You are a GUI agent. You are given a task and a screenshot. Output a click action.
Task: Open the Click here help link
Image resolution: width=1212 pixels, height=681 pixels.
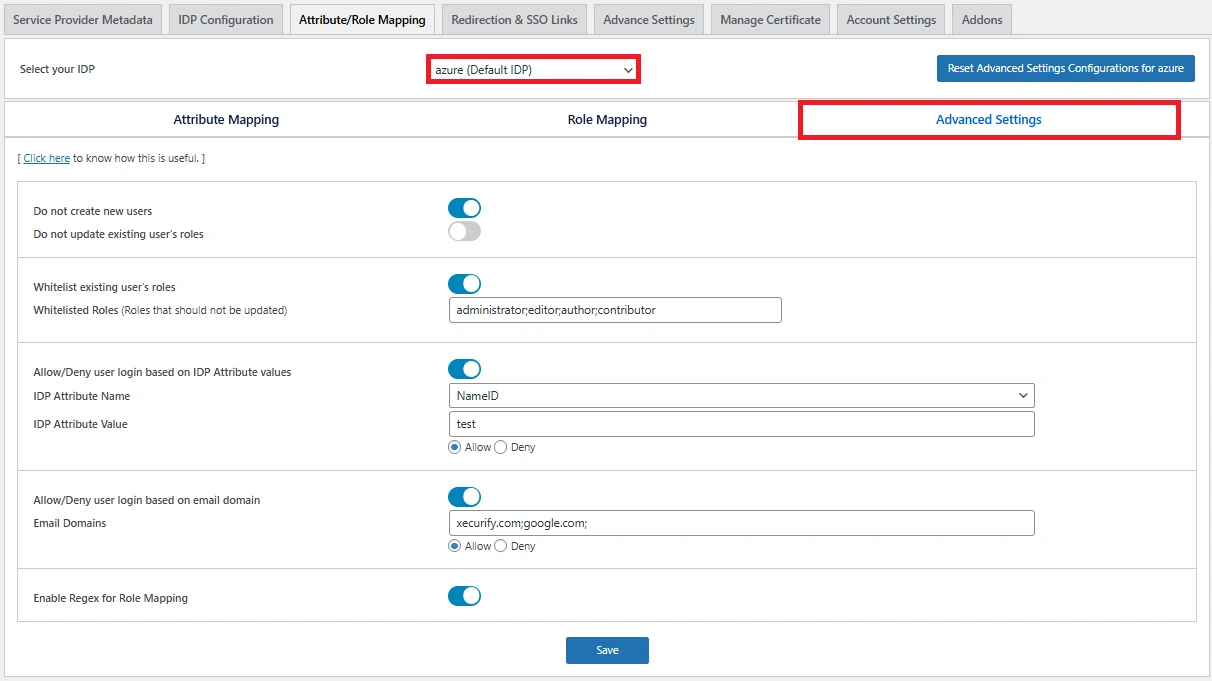[46, 157]
